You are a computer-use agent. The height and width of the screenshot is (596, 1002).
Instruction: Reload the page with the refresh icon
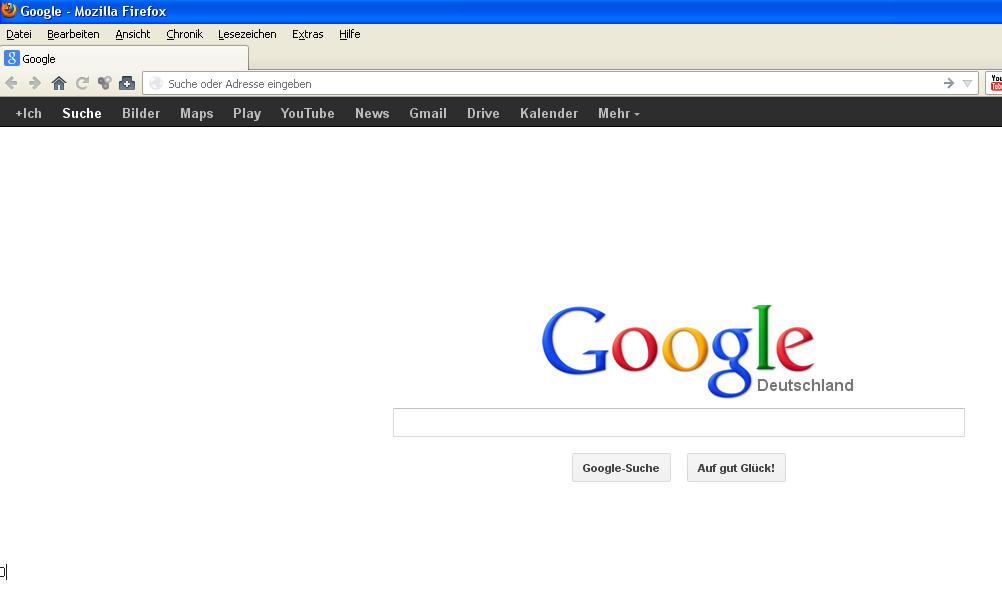point(82,83)
